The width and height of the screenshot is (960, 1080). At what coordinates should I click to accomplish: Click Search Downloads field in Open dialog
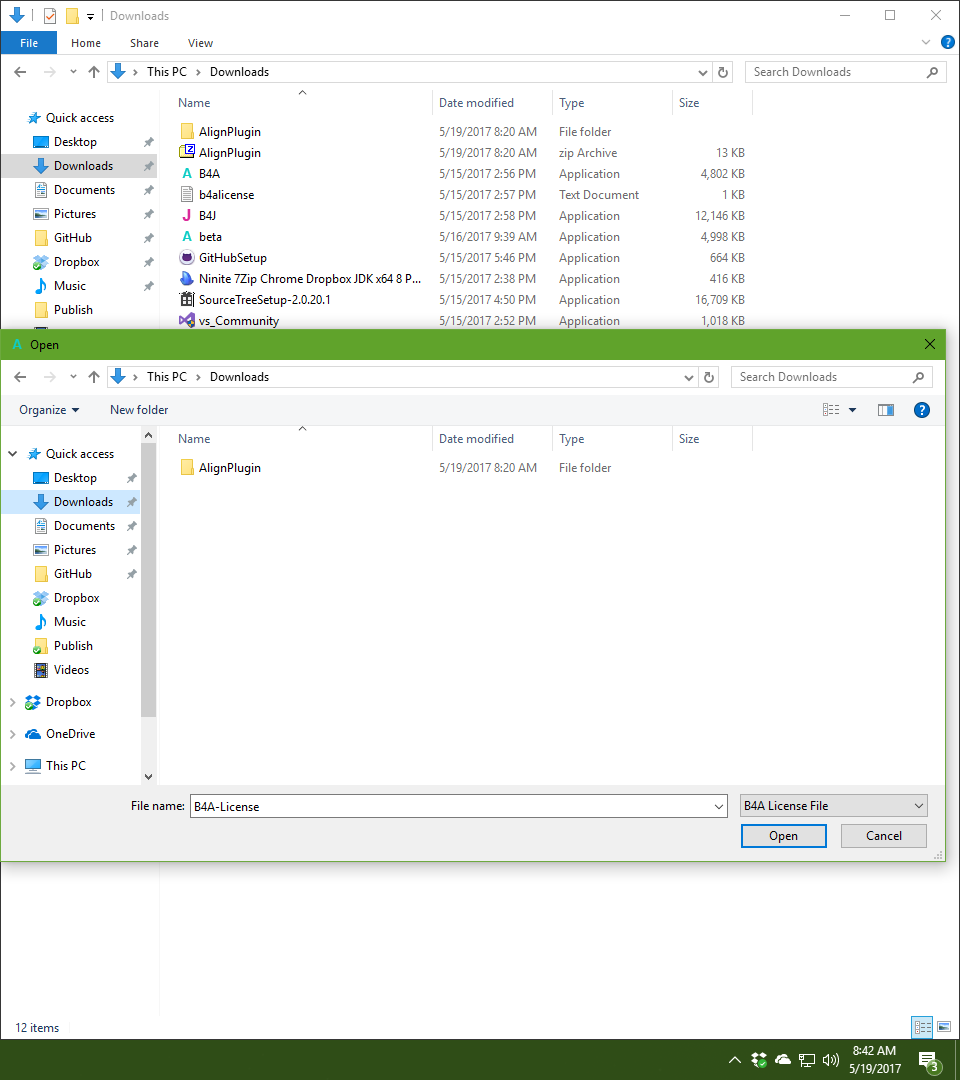tap(832, 377)
